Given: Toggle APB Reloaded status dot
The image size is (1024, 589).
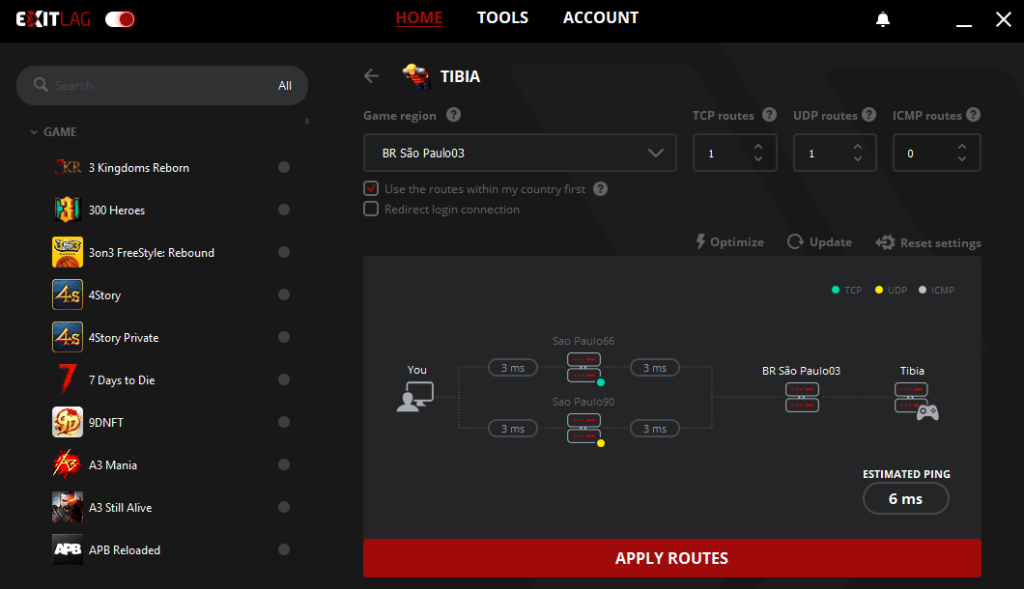Looking at the screenshot, I should pos(283,549).
